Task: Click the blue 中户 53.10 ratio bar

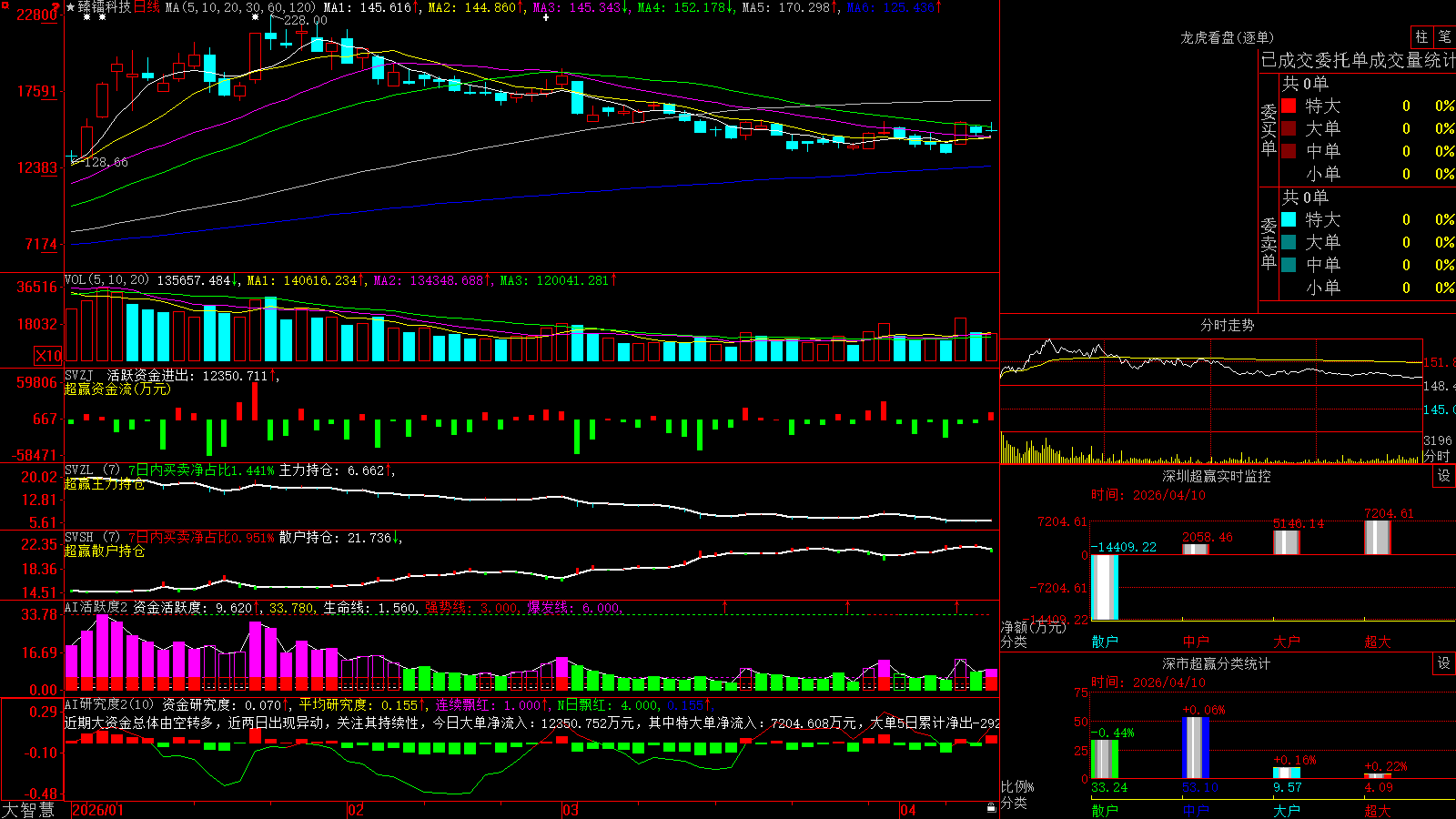Action: [x=1196, y=748]
